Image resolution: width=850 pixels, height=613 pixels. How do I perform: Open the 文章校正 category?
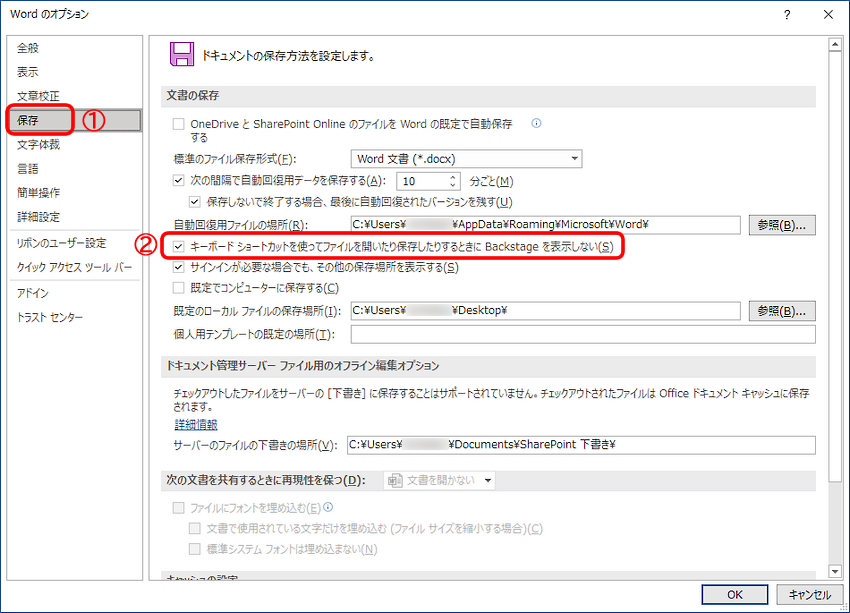coord(38,96)
